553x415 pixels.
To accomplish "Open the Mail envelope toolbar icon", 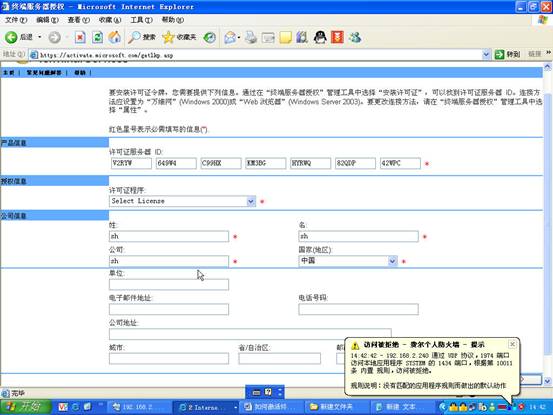I will pos(230,37).
